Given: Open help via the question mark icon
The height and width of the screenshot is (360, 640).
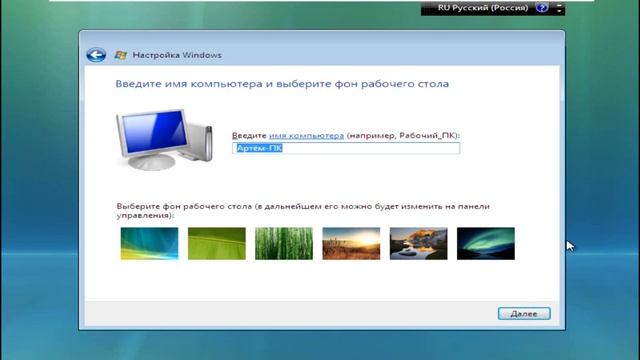Looking at the screenshot, I should point(542,8).
